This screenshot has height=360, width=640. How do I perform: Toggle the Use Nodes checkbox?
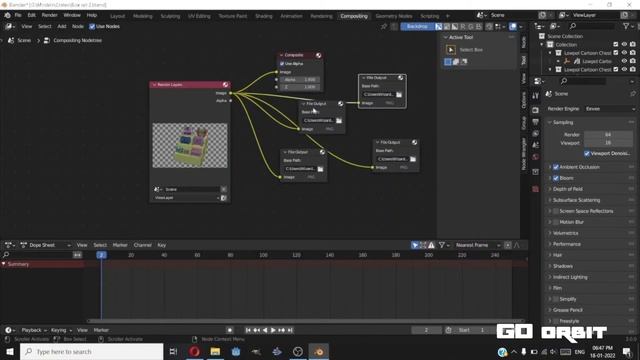pyautogui.click(x=92, y=27)
